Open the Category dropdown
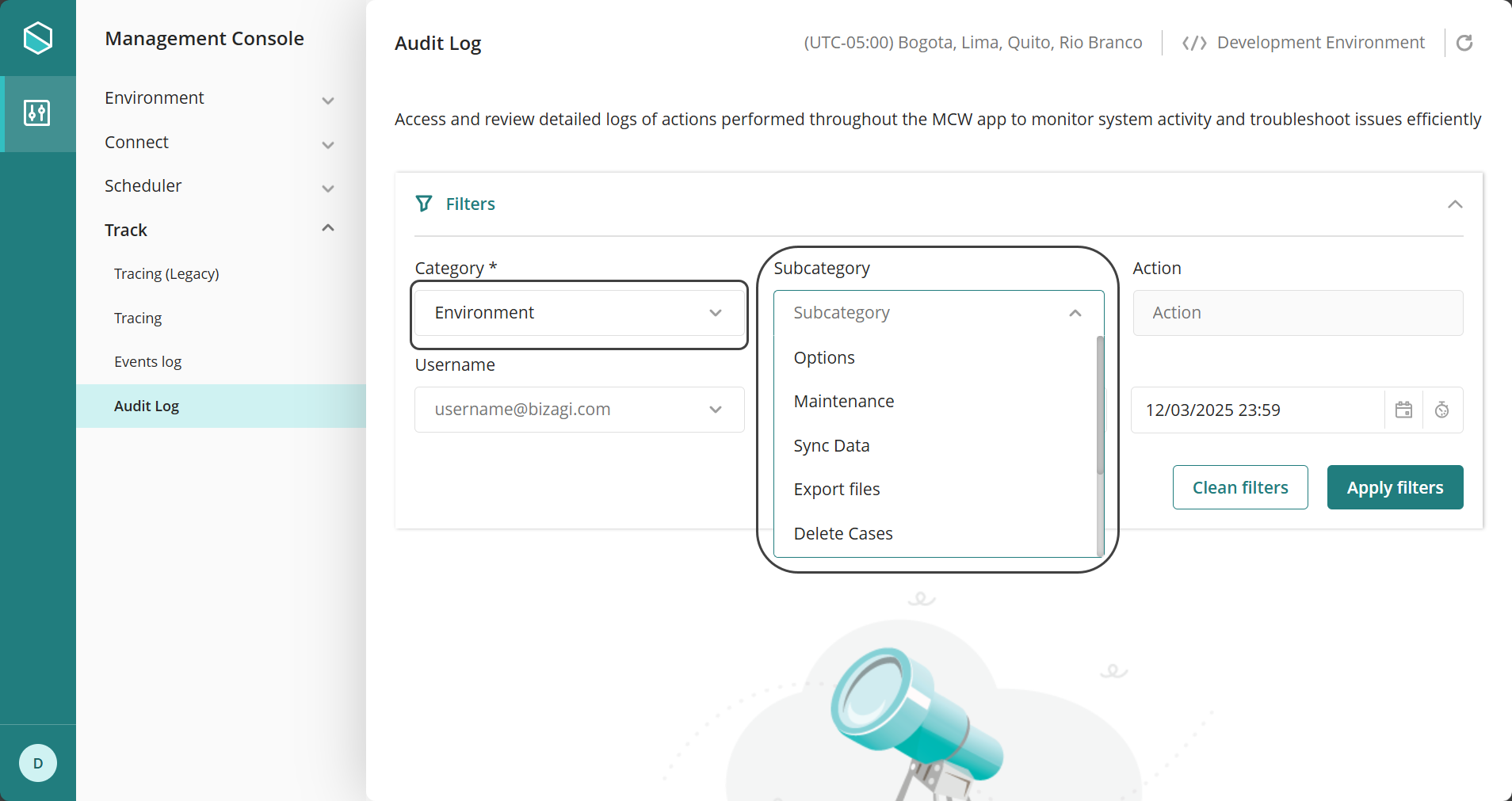This screenshot has width=1512, height=801. click(579, 313)
